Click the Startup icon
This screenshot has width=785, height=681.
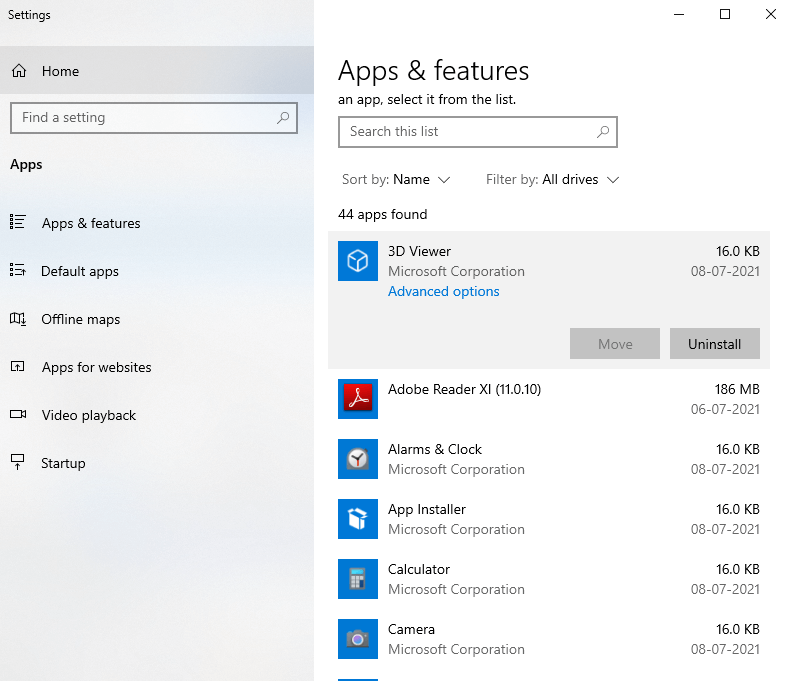tap(18, 462)
